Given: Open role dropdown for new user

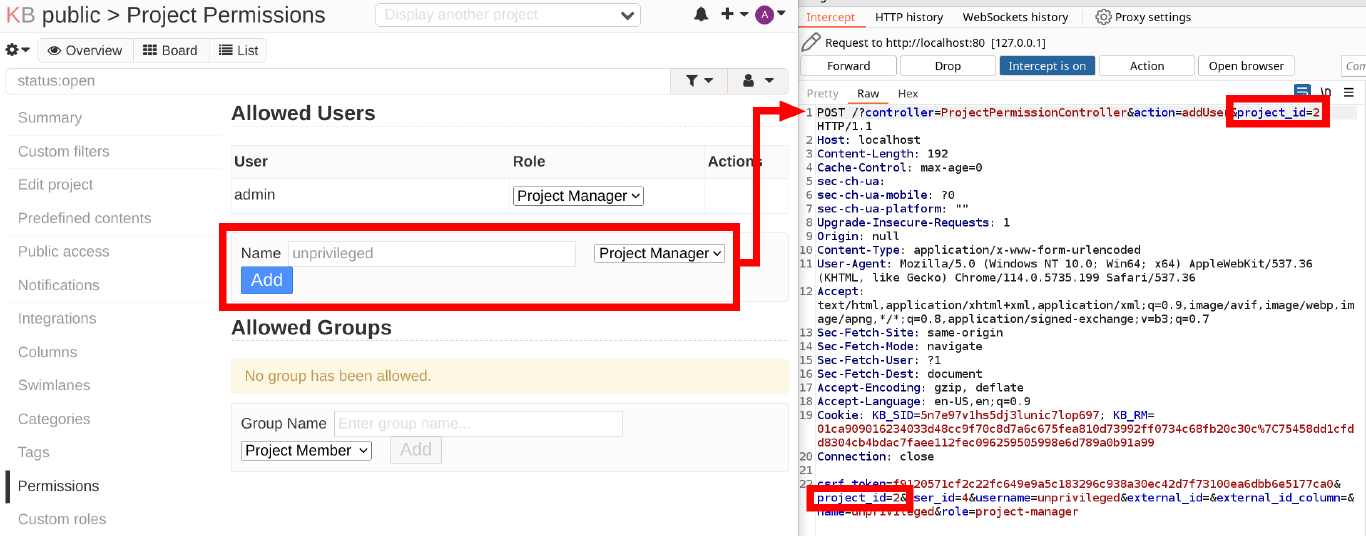Looking at the screenshot, I should (x=659, y=254).
